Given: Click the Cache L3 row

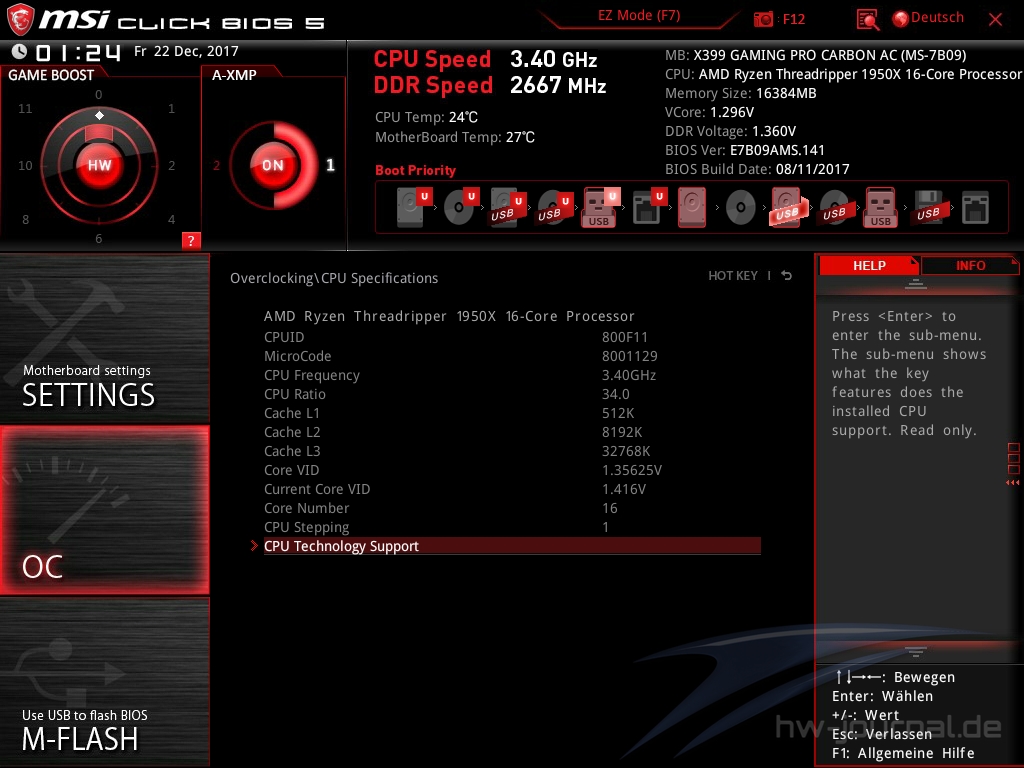Looking at the screenshot, I should click(512, 451).
